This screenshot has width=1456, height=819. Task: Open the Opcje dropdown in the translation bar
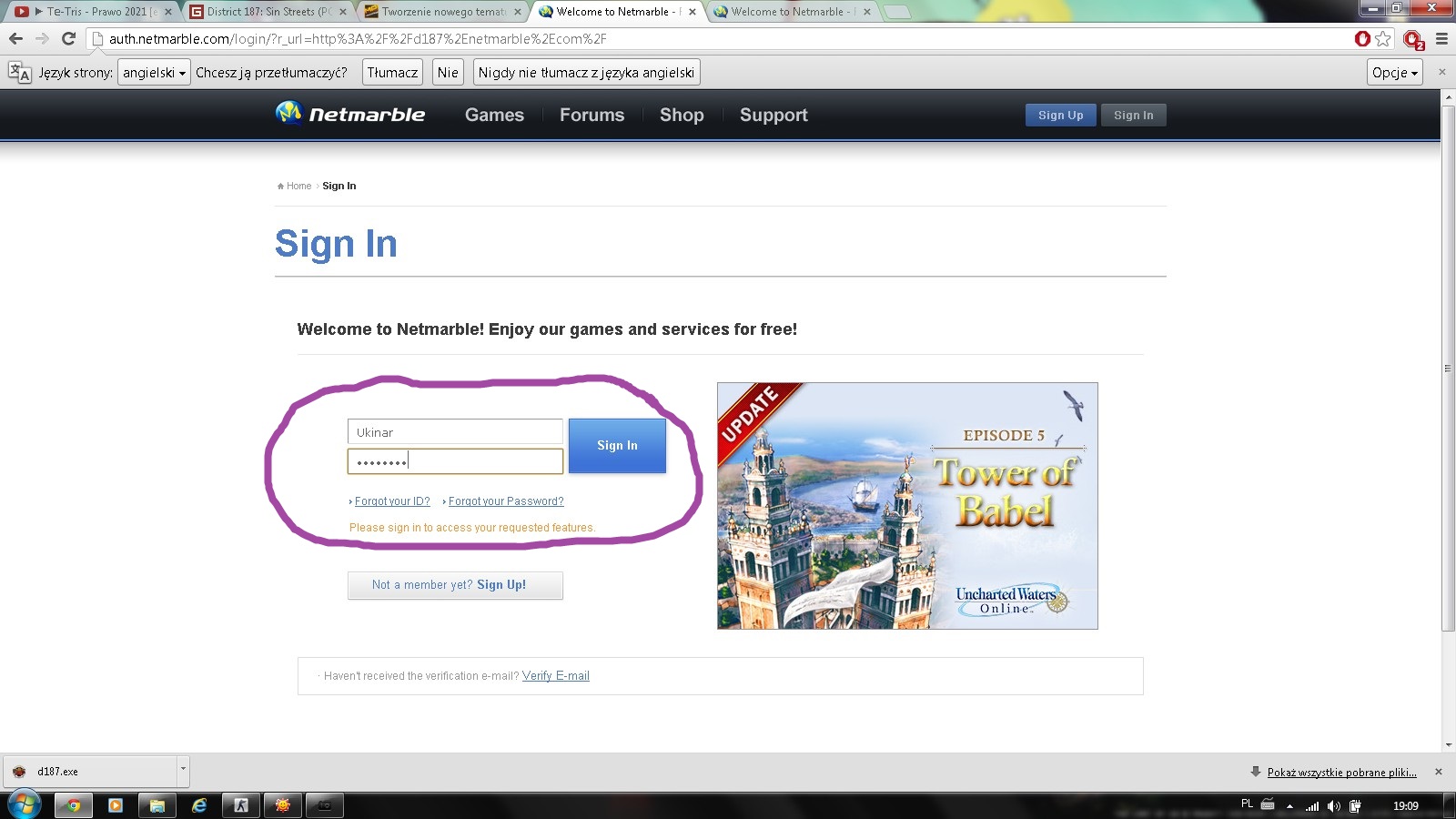(x=1395, y=73)
